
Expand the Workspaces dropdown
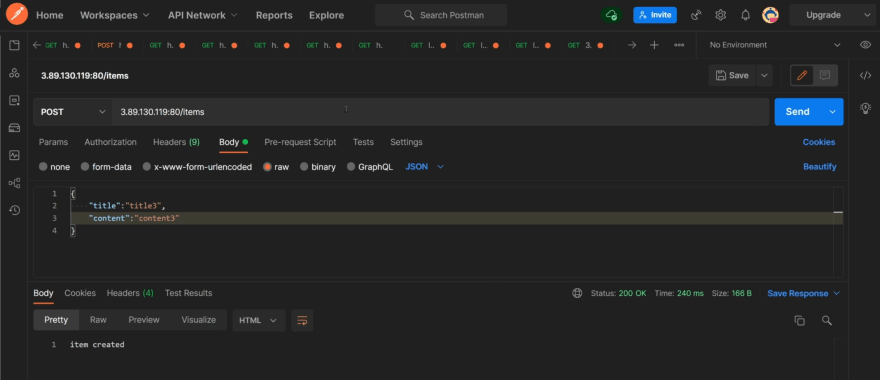(114, 15)
